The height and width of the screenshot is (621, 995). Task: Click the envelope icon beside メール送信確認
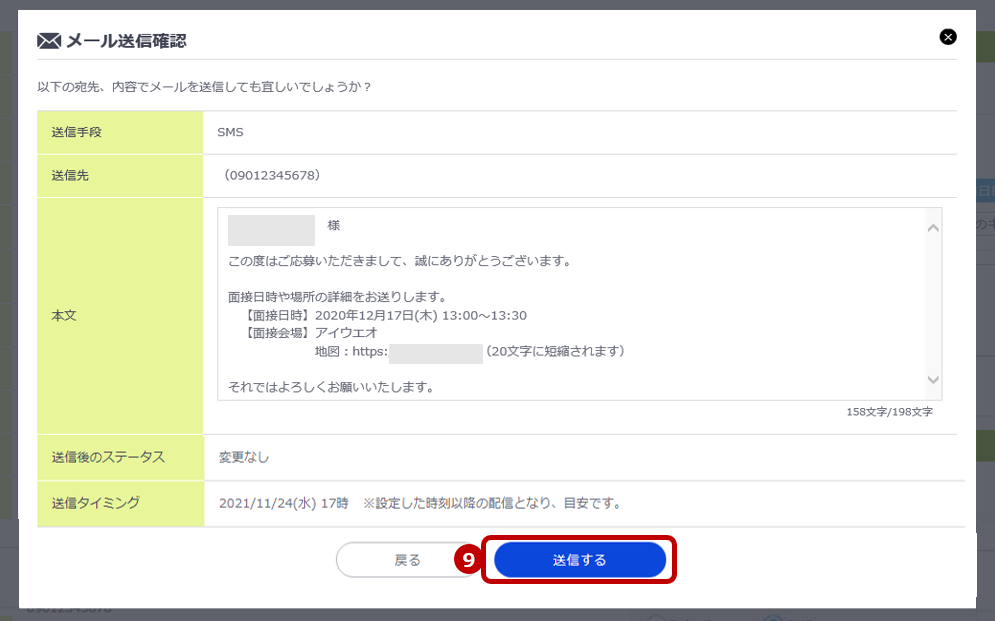pos(46,41)
